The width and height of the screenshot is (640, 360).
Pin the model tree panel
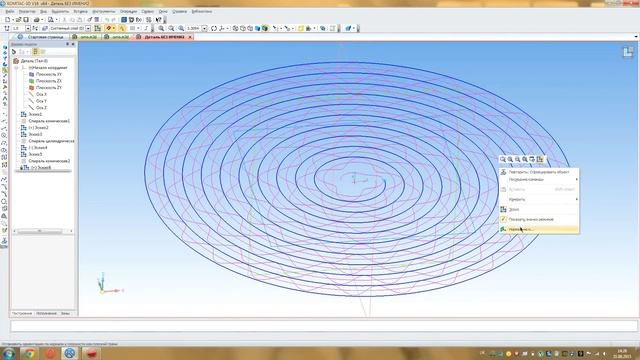68,44
